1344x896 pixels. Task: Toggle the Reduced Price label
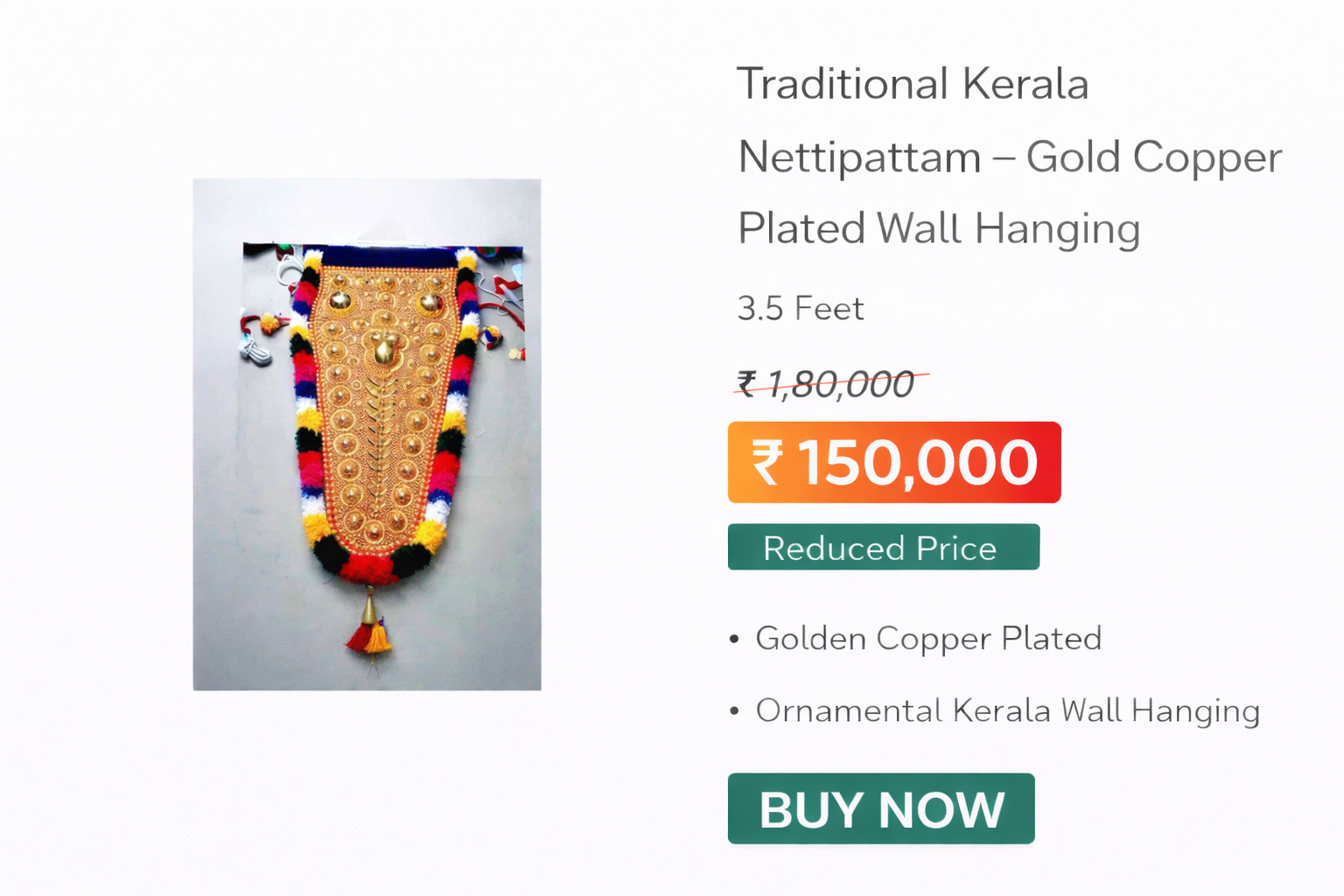(x=882, y=548)
